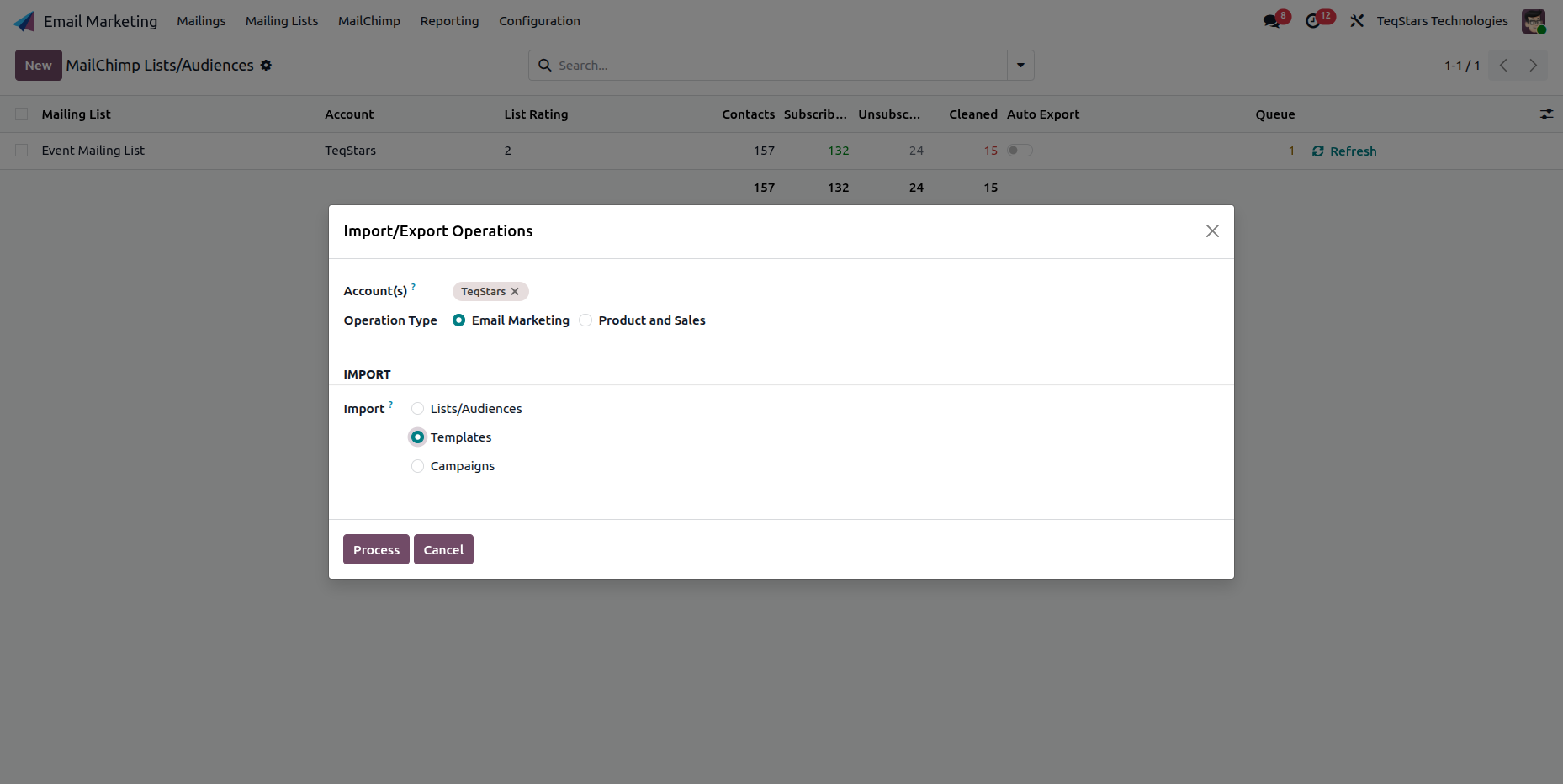The height and width of the screenshot is (784, 1563).
Task: Click the gear icon beside MailChimp Lists/Audiences
Action: [x=266, y=66]
